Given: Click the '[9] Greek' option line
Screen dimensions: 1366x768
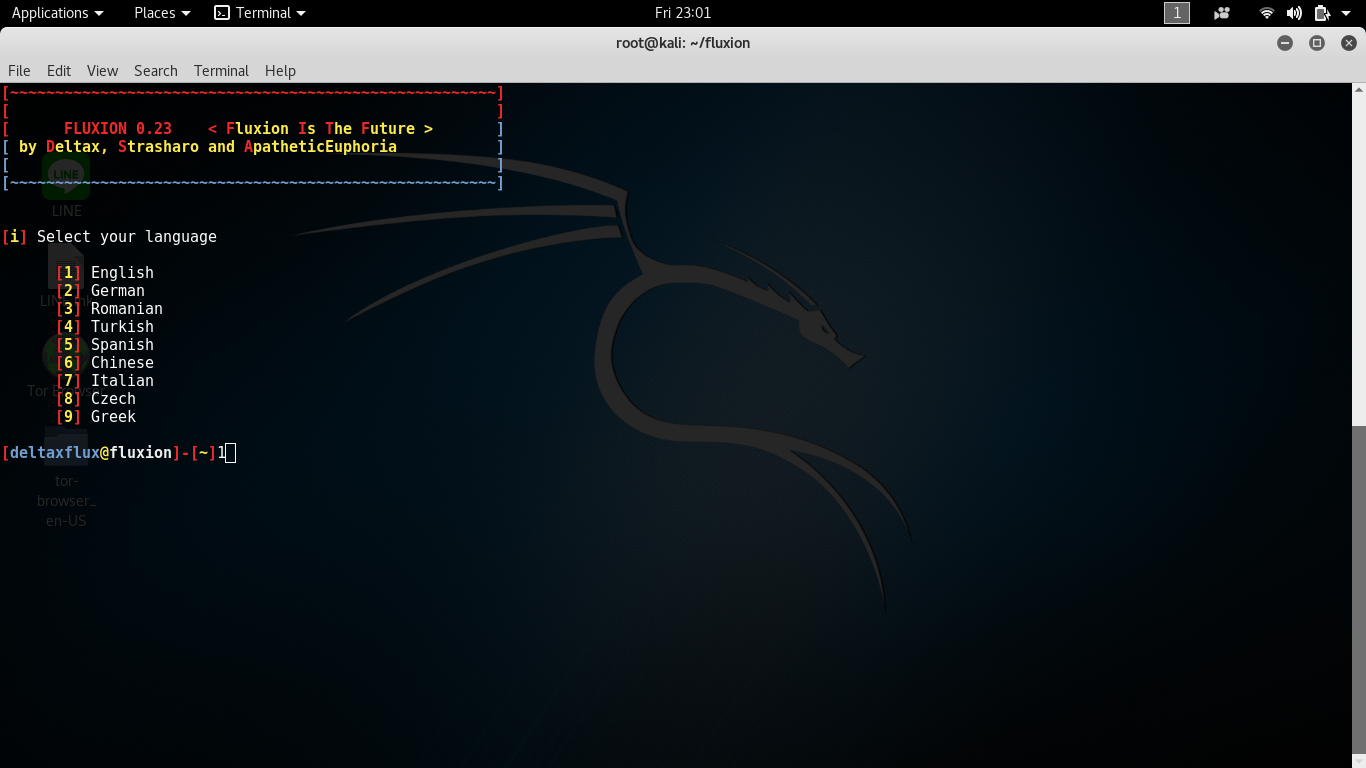Looking at the screenshot, I should pyautogui.click(x=96, y=417).
